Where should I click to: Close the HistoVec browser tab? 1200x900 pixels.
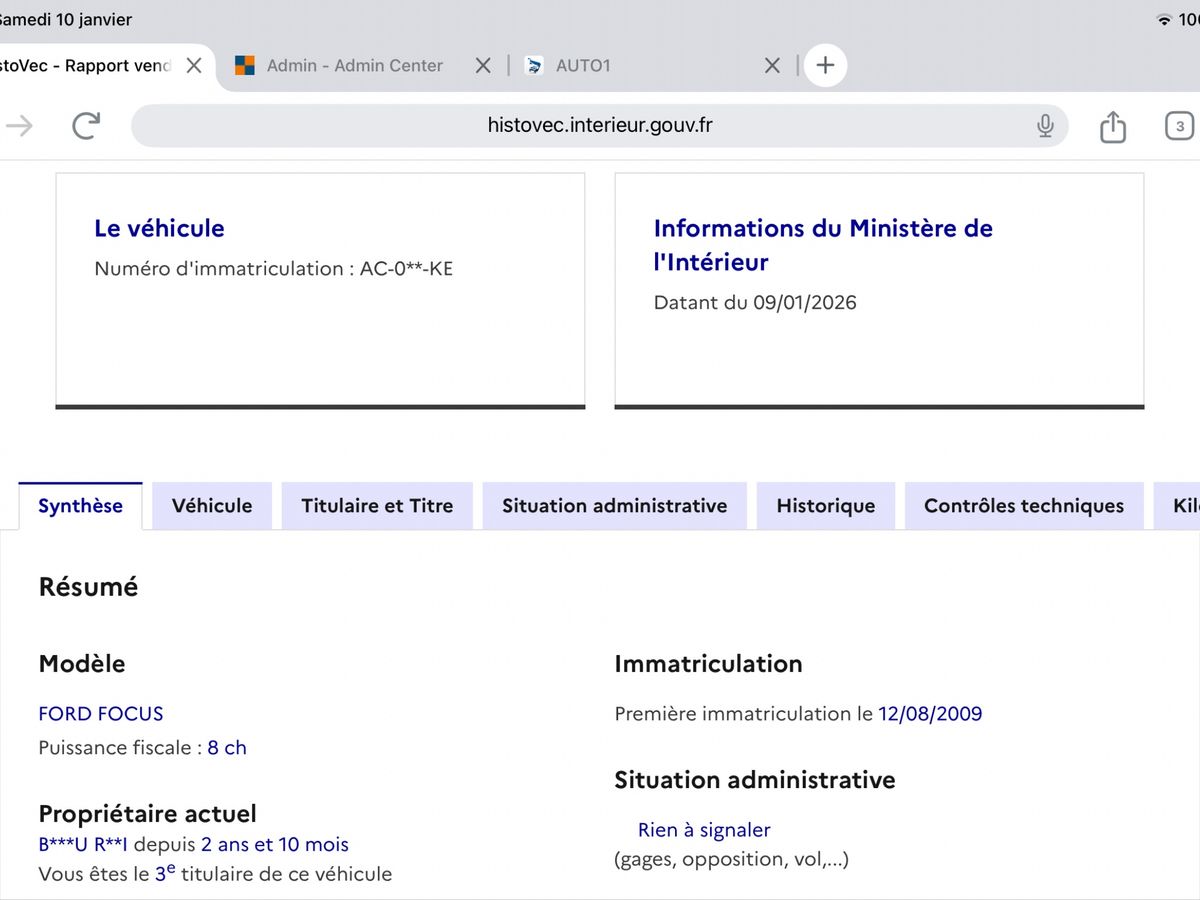point(194,65)
